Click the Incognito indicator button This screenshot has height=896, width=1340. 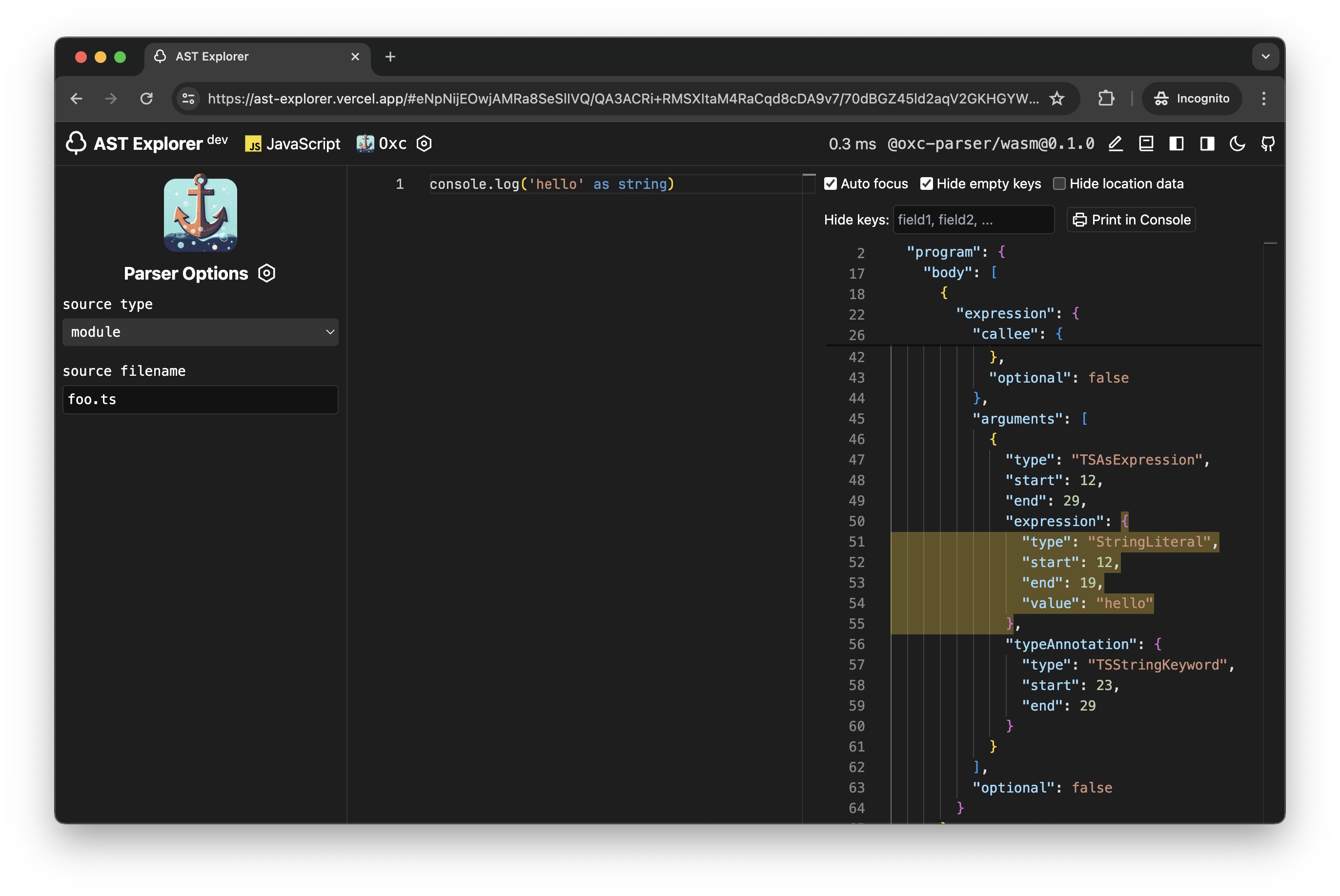pyautogui.click(x=1192, y=98)
